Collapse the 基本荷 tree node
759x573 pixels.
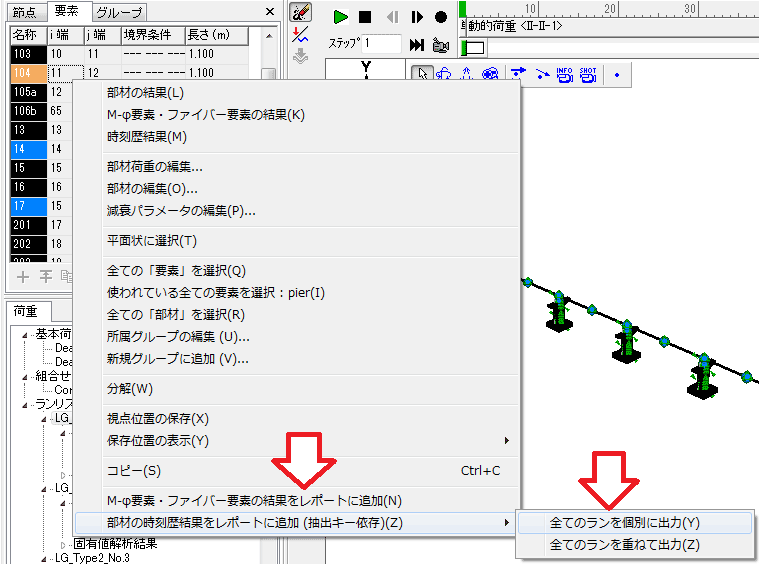pos(25,335)
